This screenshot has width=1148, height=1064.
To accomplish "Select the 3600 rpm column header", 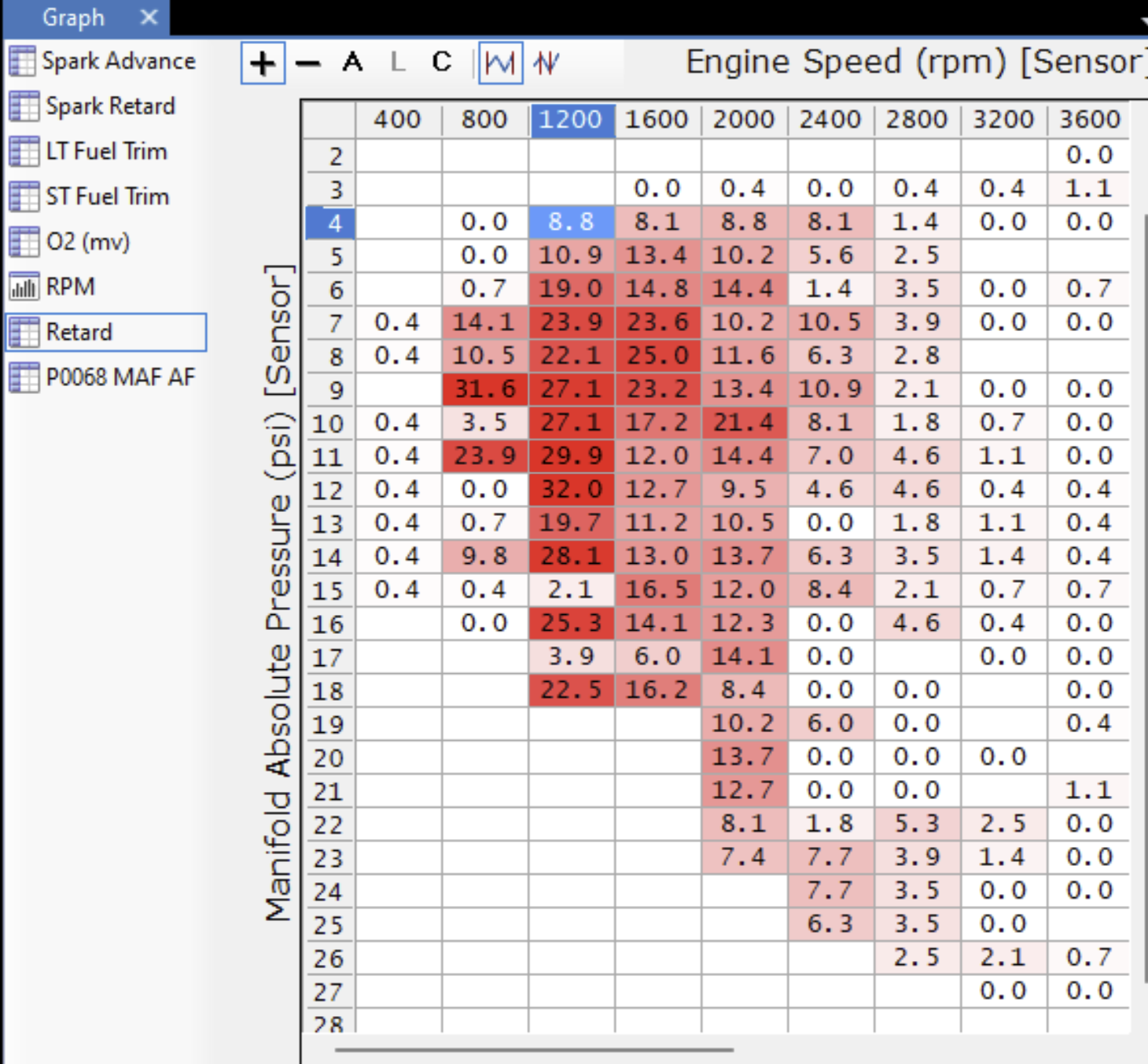I will click(x=1089, y=120).
